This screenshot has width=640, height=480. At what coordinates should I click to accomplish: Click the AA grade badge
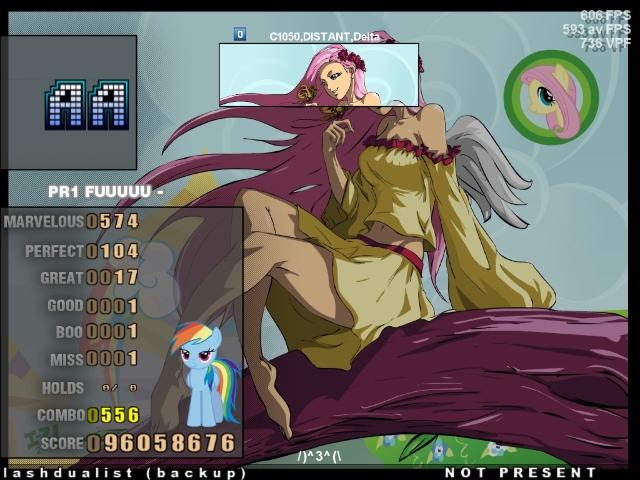[87, 105]
